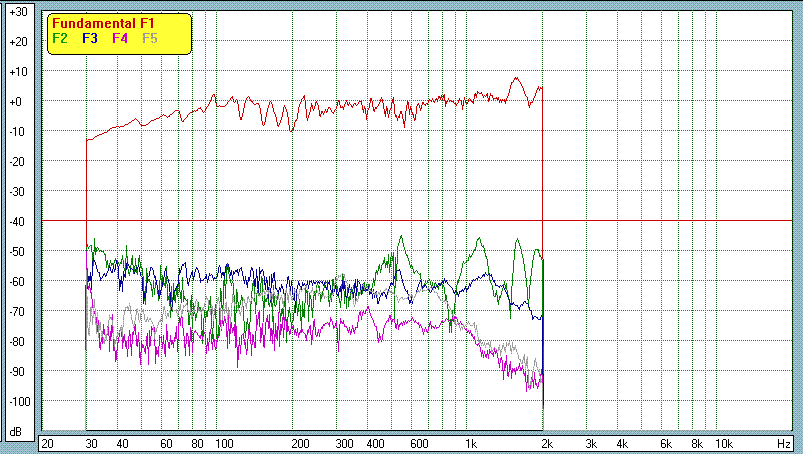The width and height of the screenshot is (803, 454).
Task: Click the -100 dB axis label
Action: pos(19,402)
